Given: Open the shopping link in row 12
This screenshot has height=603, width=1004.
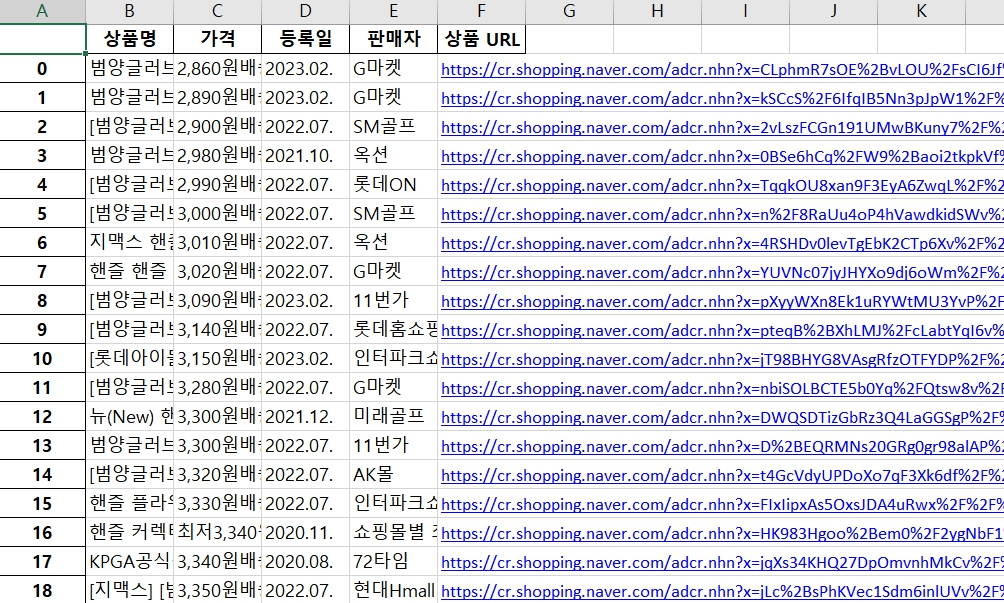Looking at the screenshot, I should (x=722, y=417).
